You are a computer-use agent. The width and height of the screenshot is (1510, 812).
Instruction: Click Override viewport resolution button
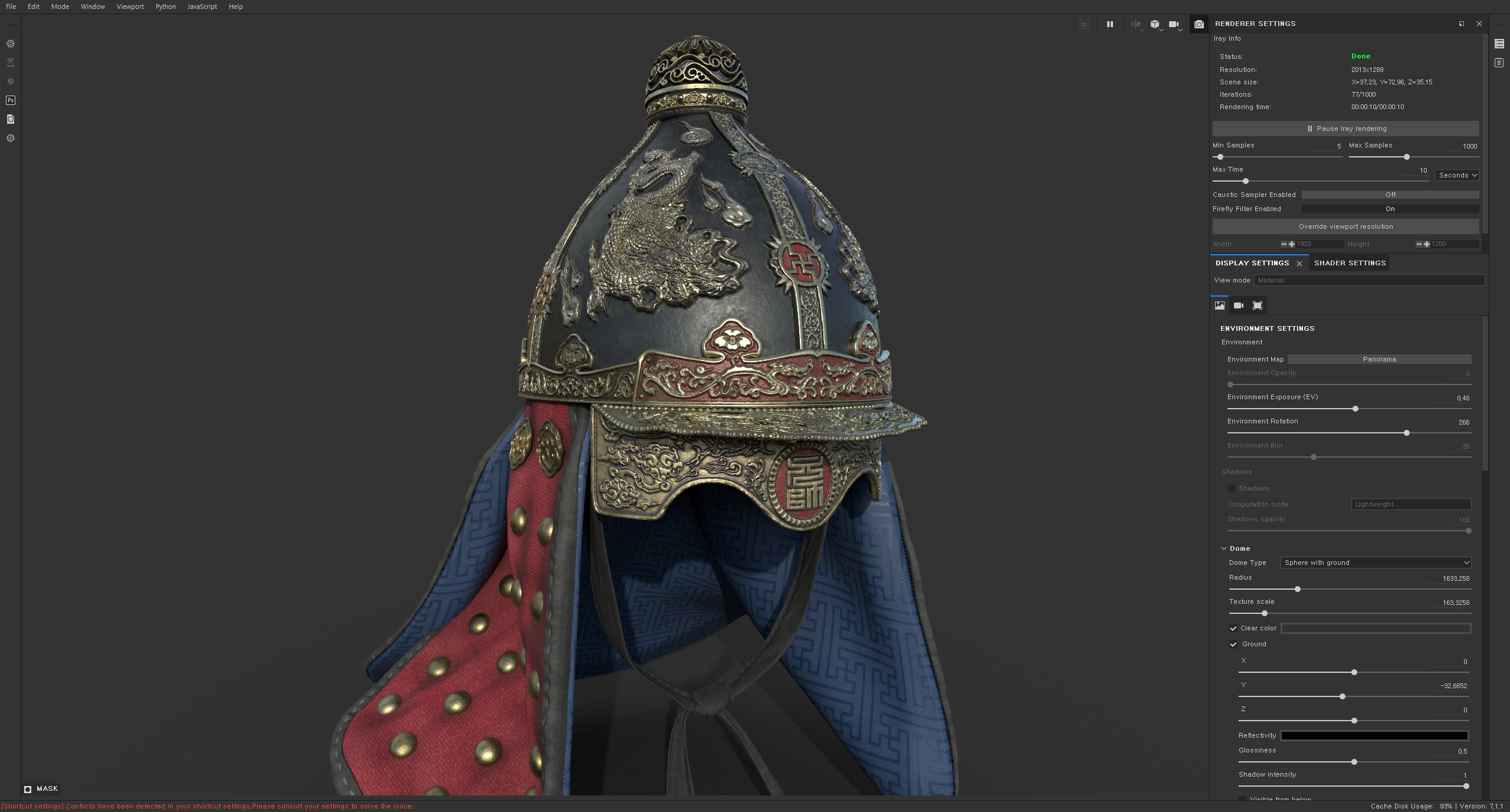(1345, 226)
